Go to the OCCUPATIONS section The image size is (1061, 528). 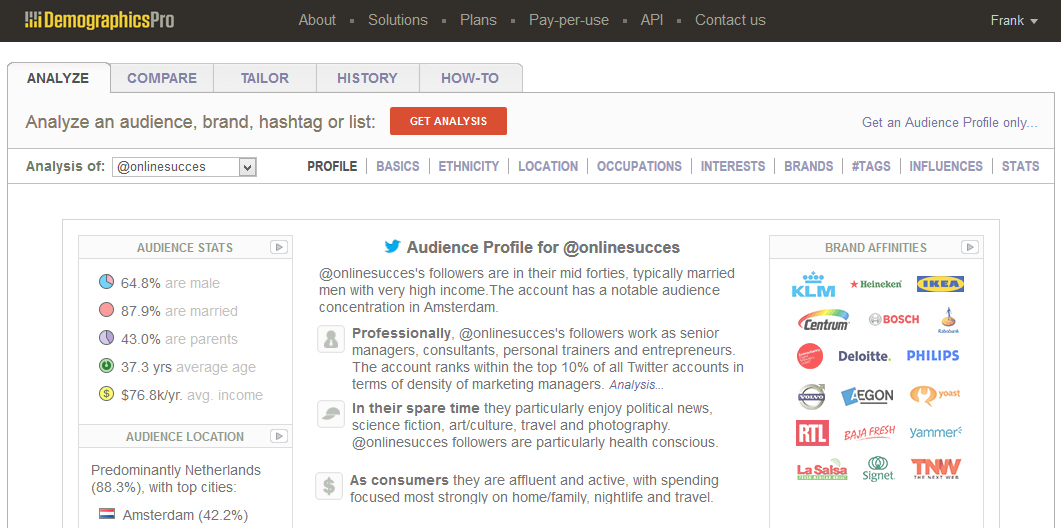[x=639, y=166]
